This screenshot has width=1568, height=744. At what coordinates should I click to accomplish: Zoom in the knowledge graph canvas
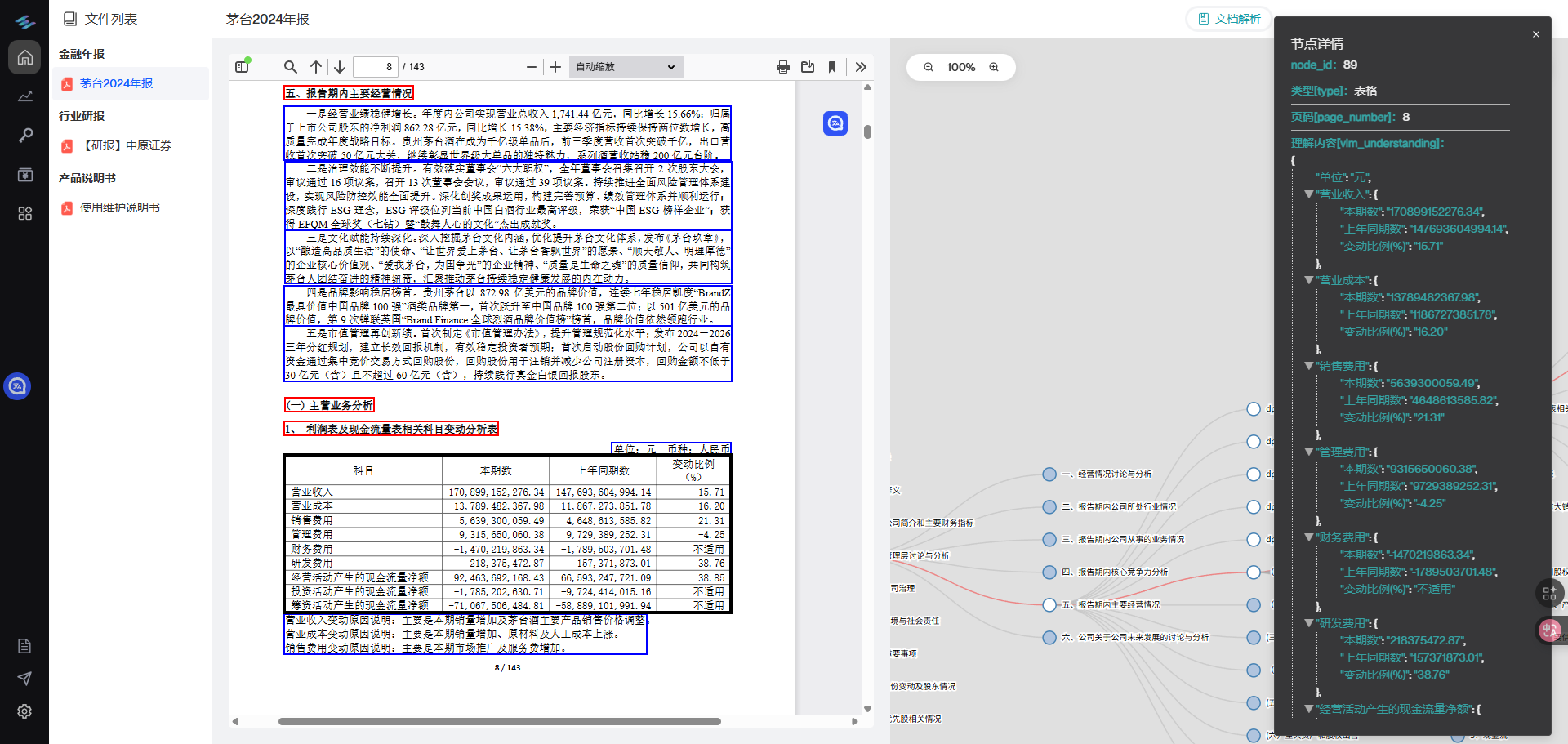(994, 67)
